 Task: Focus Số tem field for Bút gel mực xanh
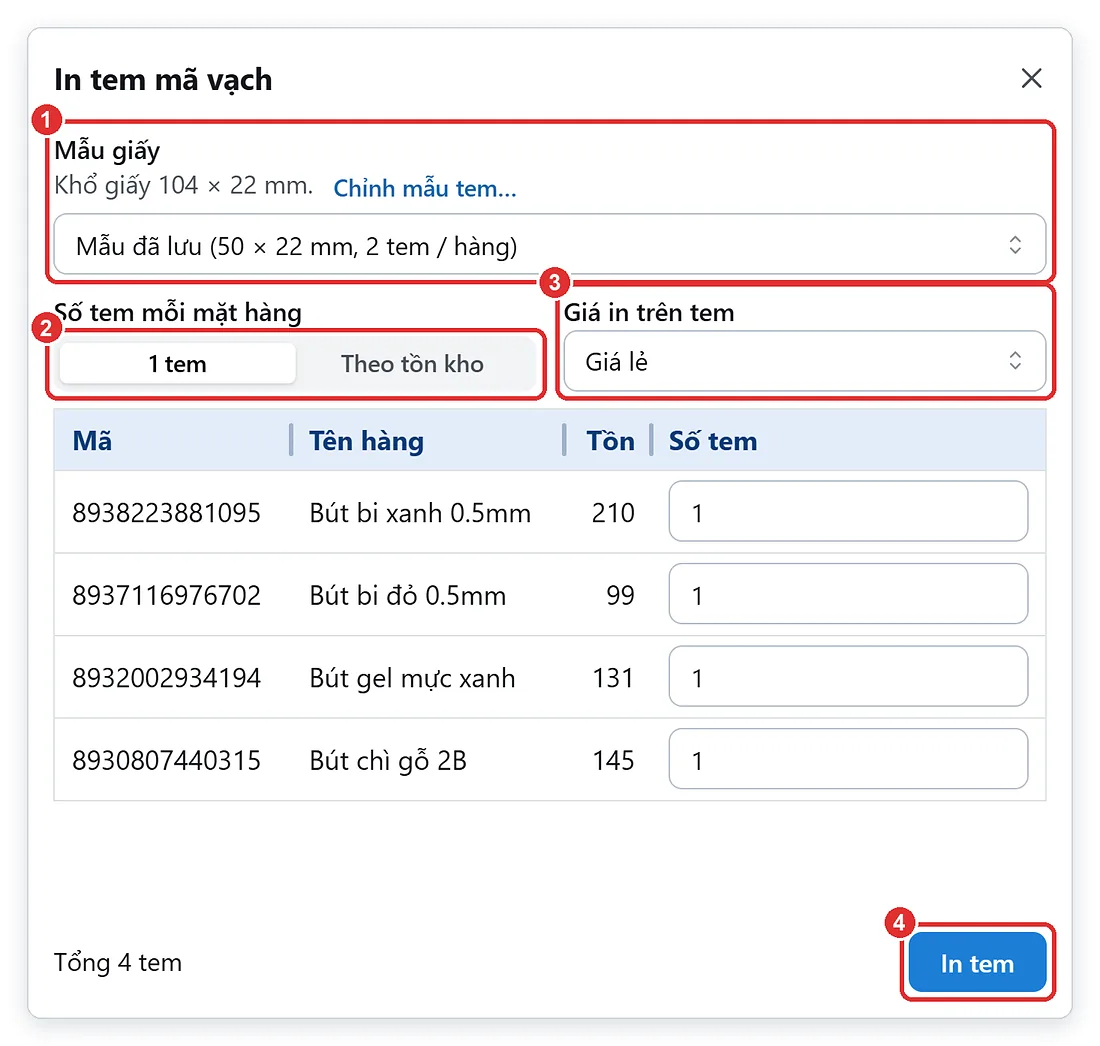848,676
